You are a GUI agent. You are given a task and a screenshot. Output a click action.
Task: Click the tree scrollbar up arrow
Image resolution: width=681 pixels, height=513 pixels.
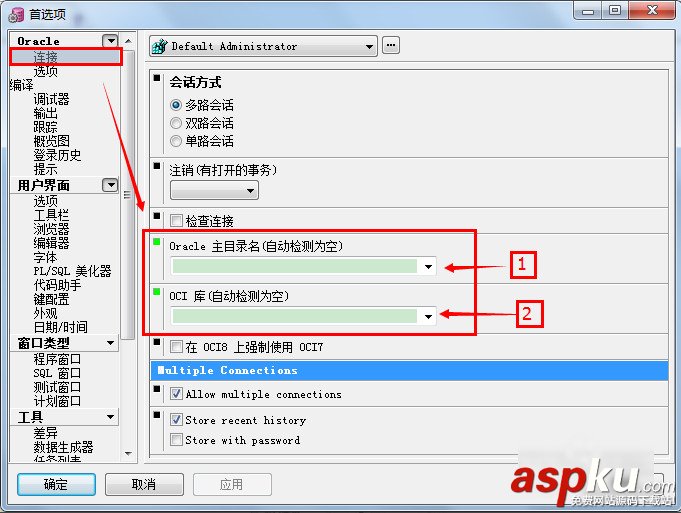coord(128,41)
